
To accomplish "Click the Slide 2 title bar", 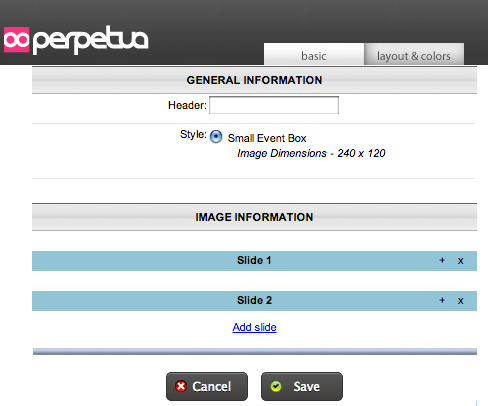I will [x=254, y=301].
